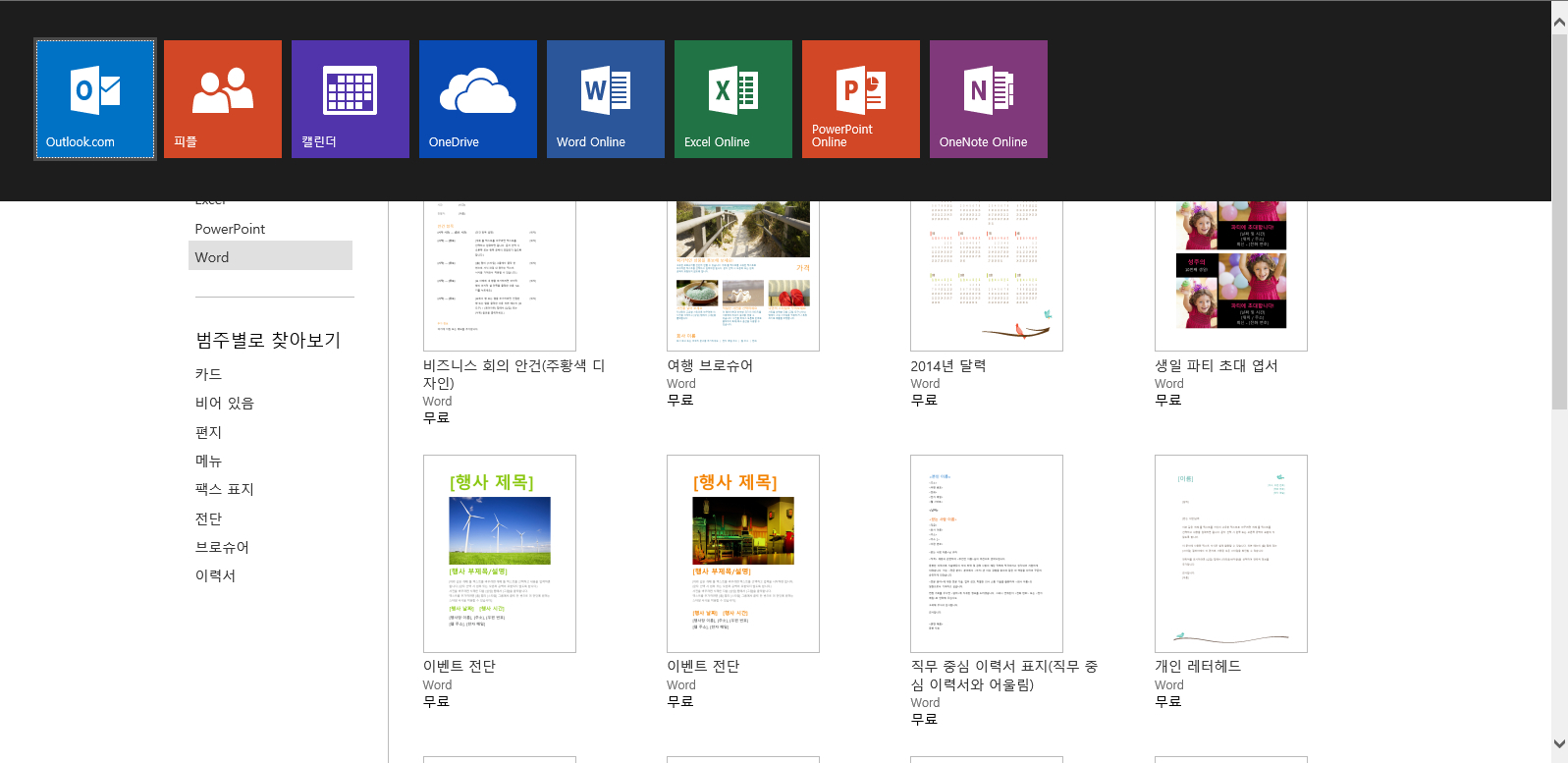Browse the 비어 있음 category

[x=224, y=403]
